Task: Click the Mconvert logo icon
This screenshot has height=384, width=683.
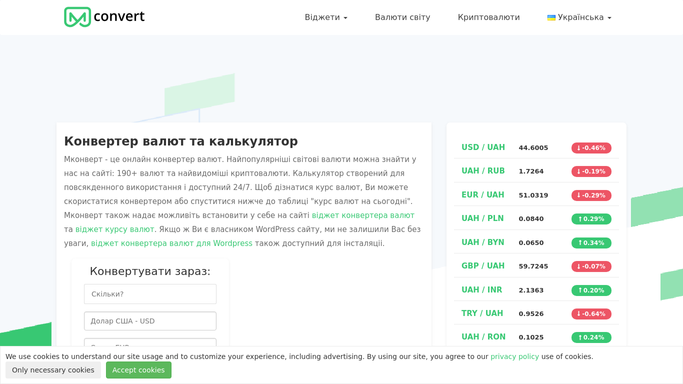Action: [78, 17]
